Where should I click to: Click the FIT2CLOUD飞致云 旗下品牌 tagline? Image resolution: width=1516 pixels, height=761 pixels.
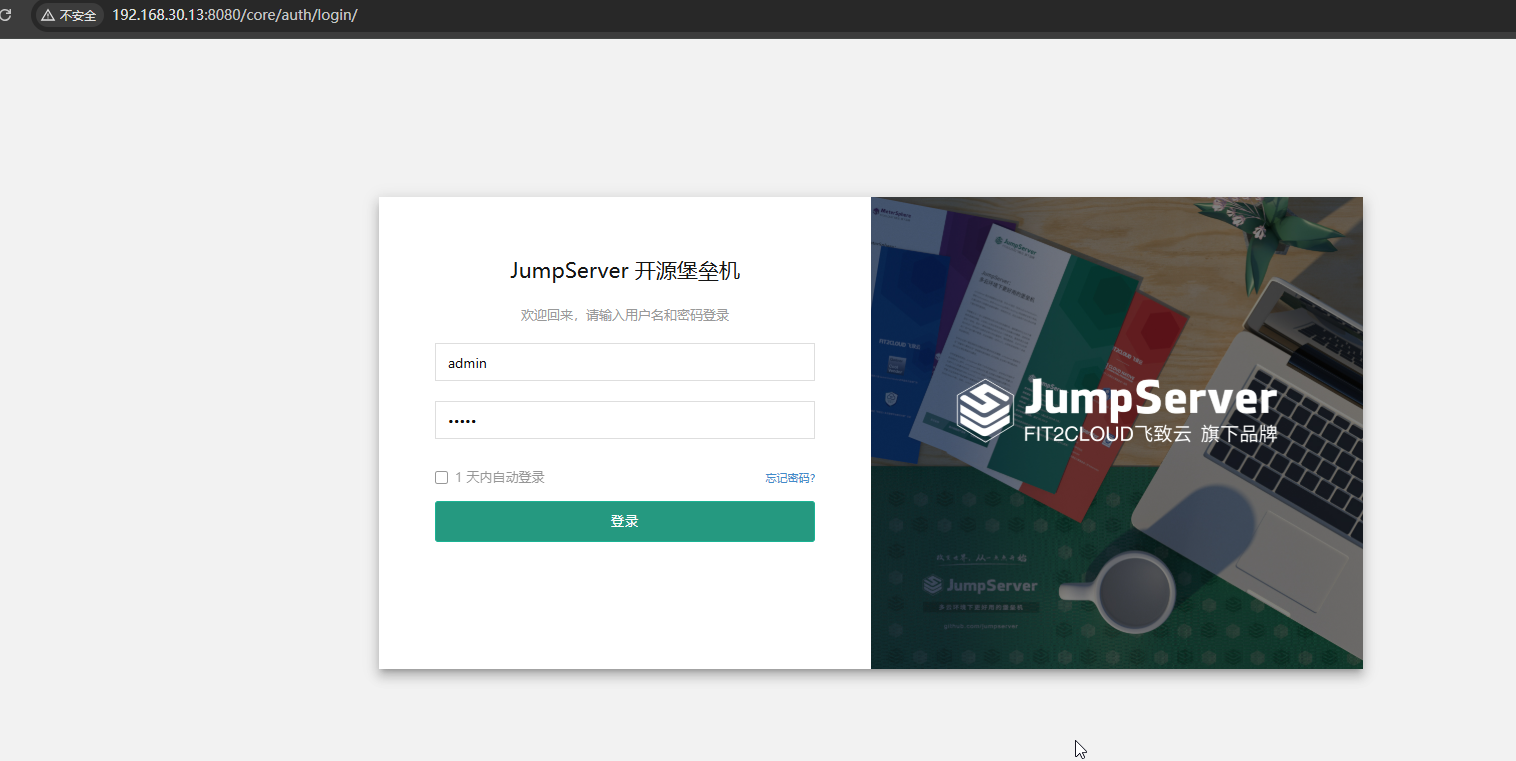tap(1150, 434)
